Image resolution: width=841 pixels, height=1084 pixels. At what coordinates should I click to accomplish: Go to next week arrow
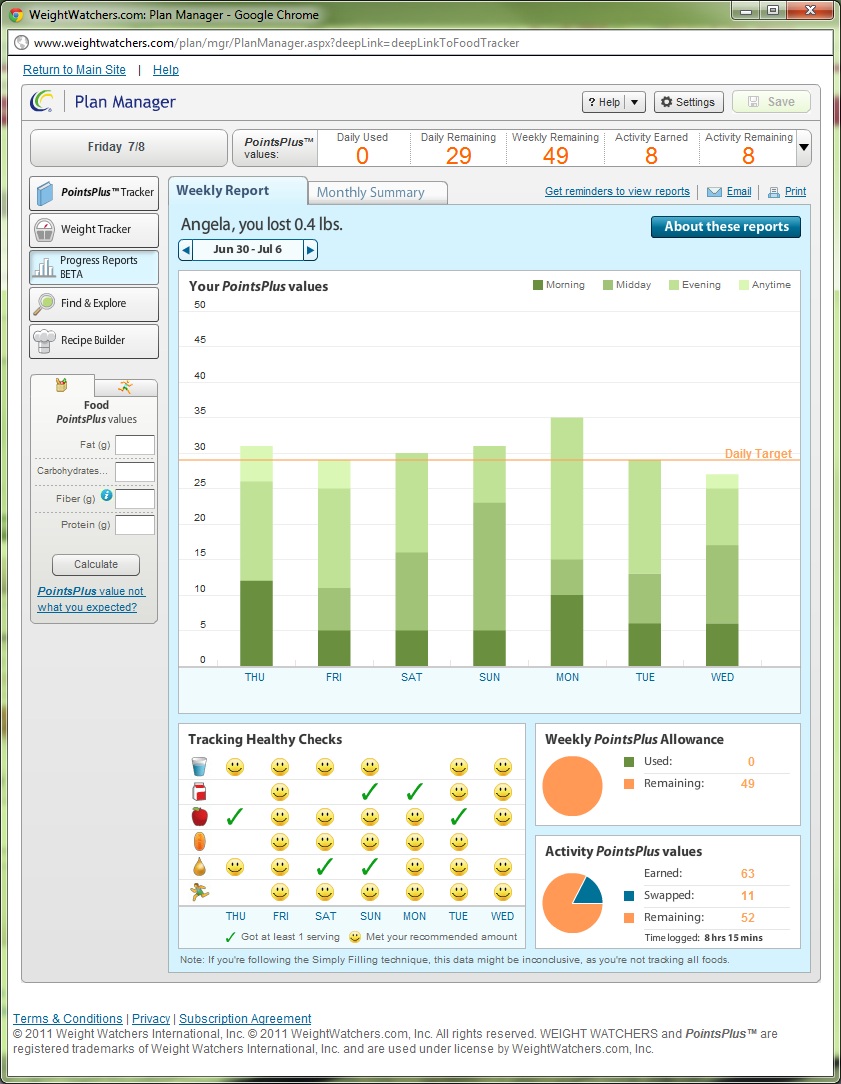(310, 250)
